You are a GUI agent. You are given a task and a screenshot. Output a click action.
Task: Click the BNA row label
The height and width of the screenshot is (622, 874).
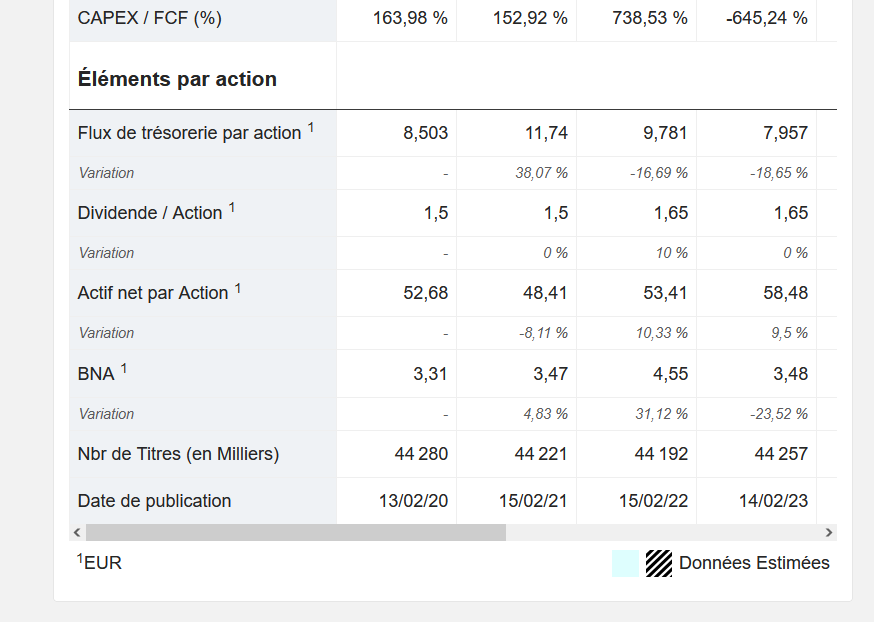tap(96, 374)
